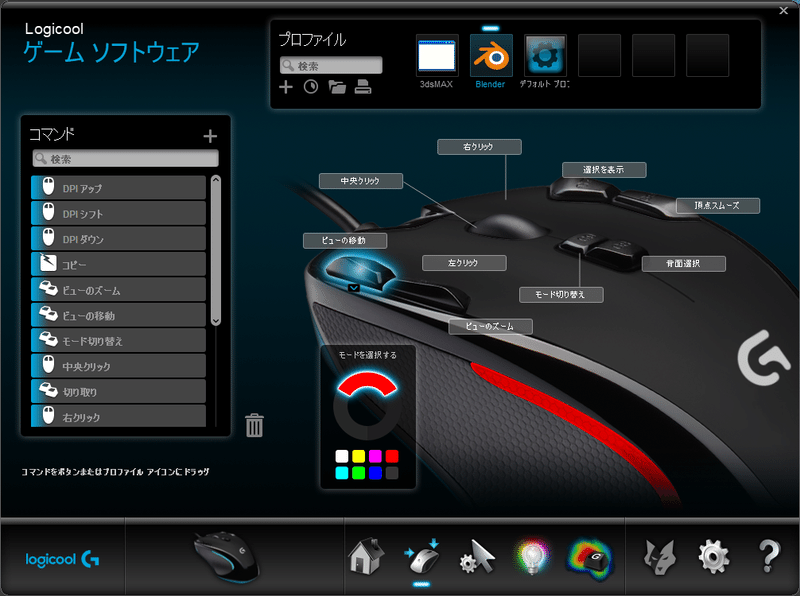Open the customize buttons mouse icon

click(422, 556)
